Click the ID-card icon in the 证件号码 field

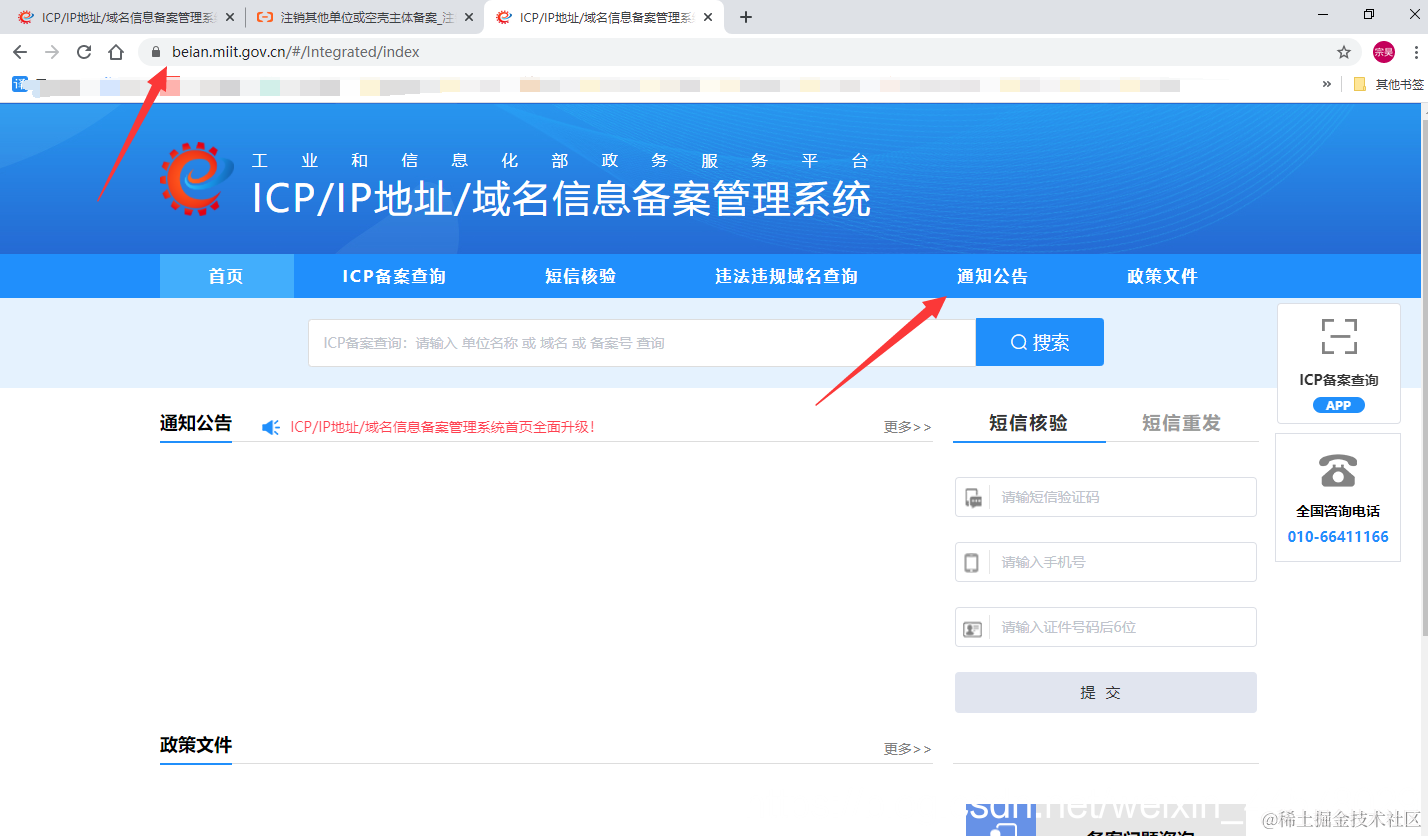coord(972,627)
